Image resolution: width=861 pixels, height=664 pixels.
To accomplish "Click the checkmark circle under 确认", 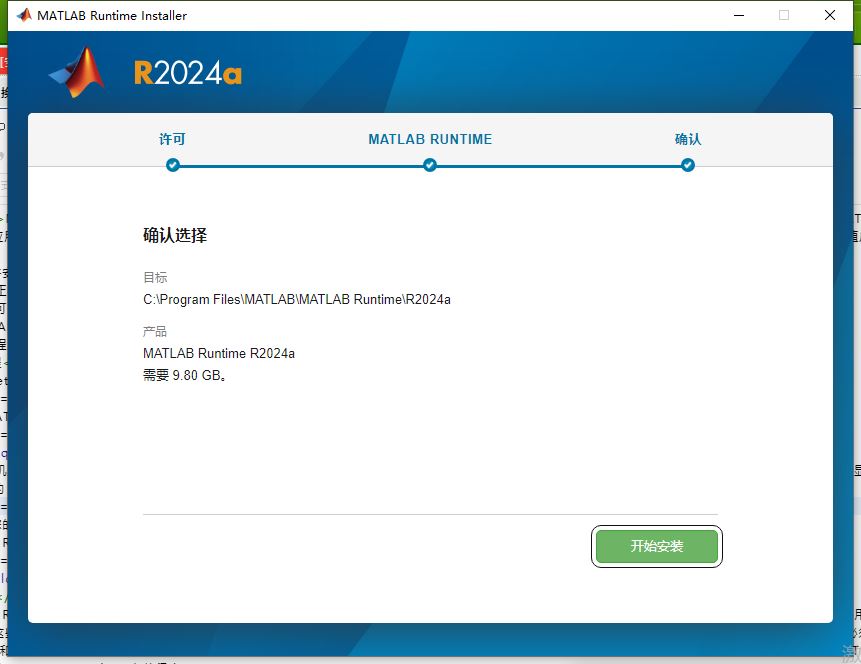I will (x=688, y=165).
